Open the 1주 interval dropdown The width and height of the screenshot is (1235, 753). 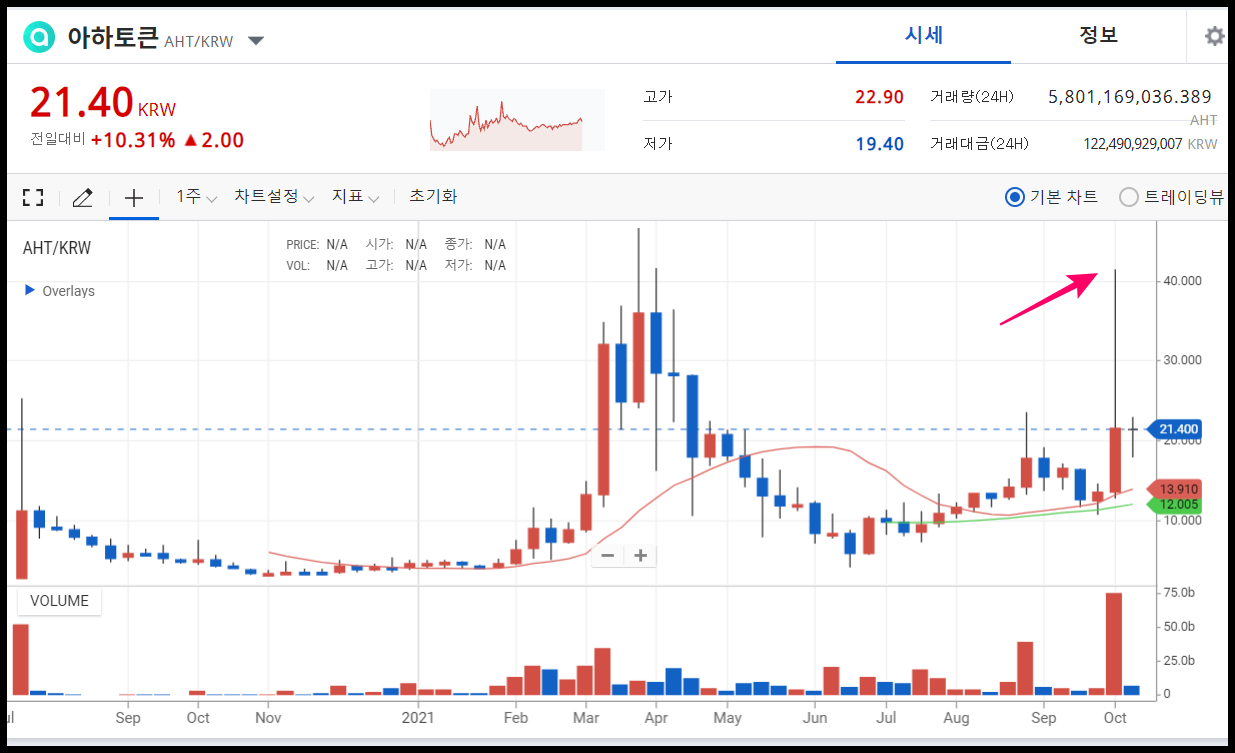tap(197, 197)
